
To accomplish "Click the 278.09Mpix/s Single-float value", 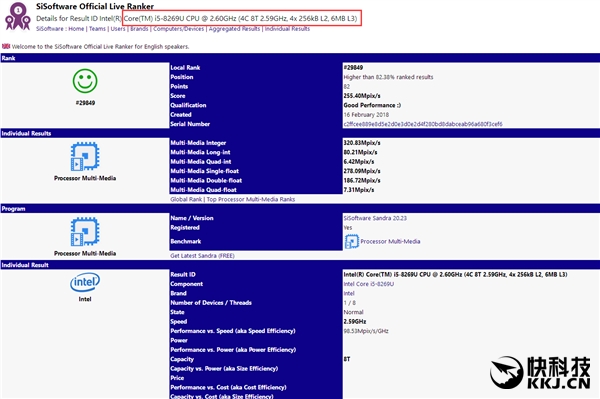I will [362, 171].
